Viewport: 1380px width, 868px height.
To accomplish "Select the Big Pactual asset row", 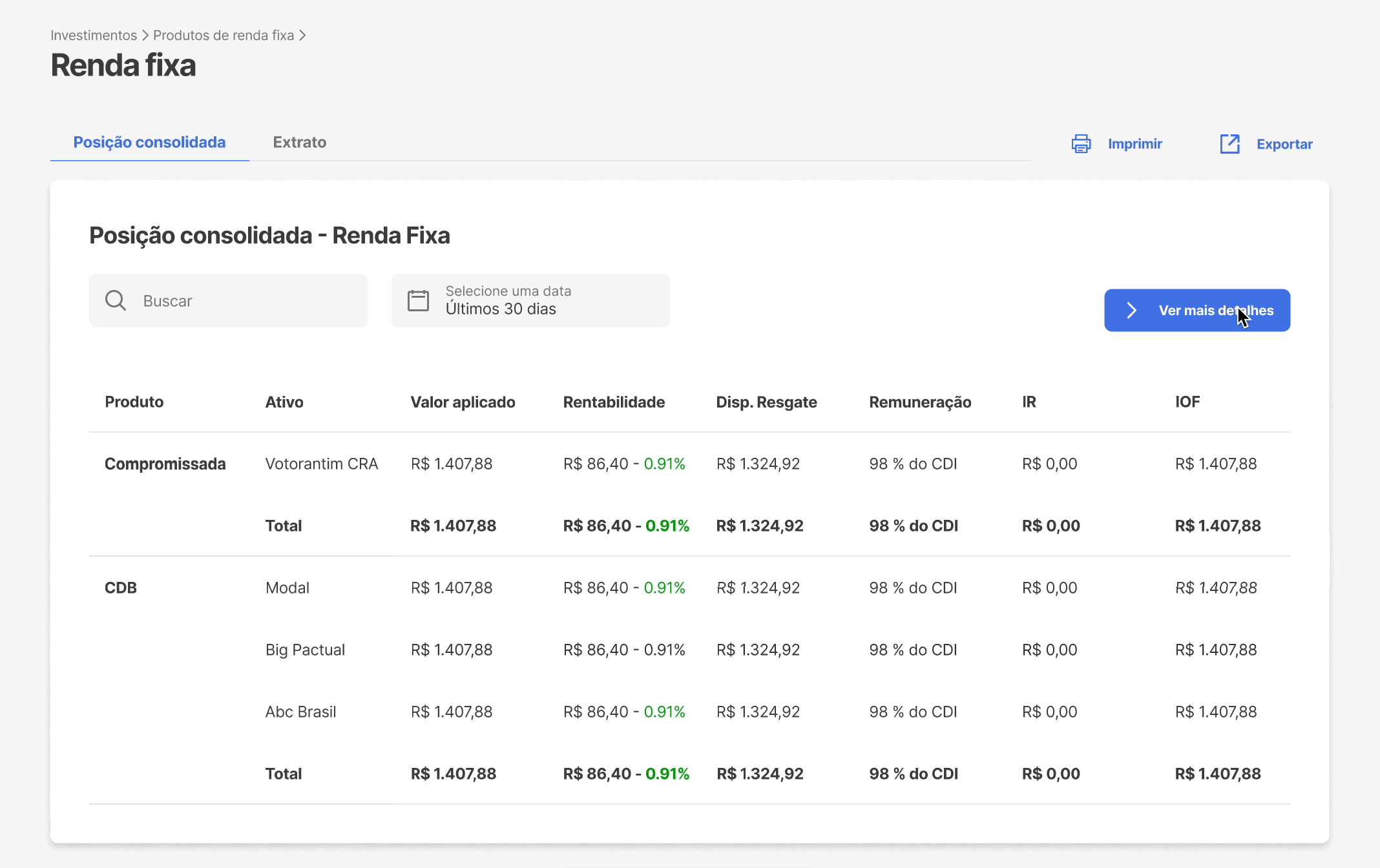I will [x=305, y=650].
